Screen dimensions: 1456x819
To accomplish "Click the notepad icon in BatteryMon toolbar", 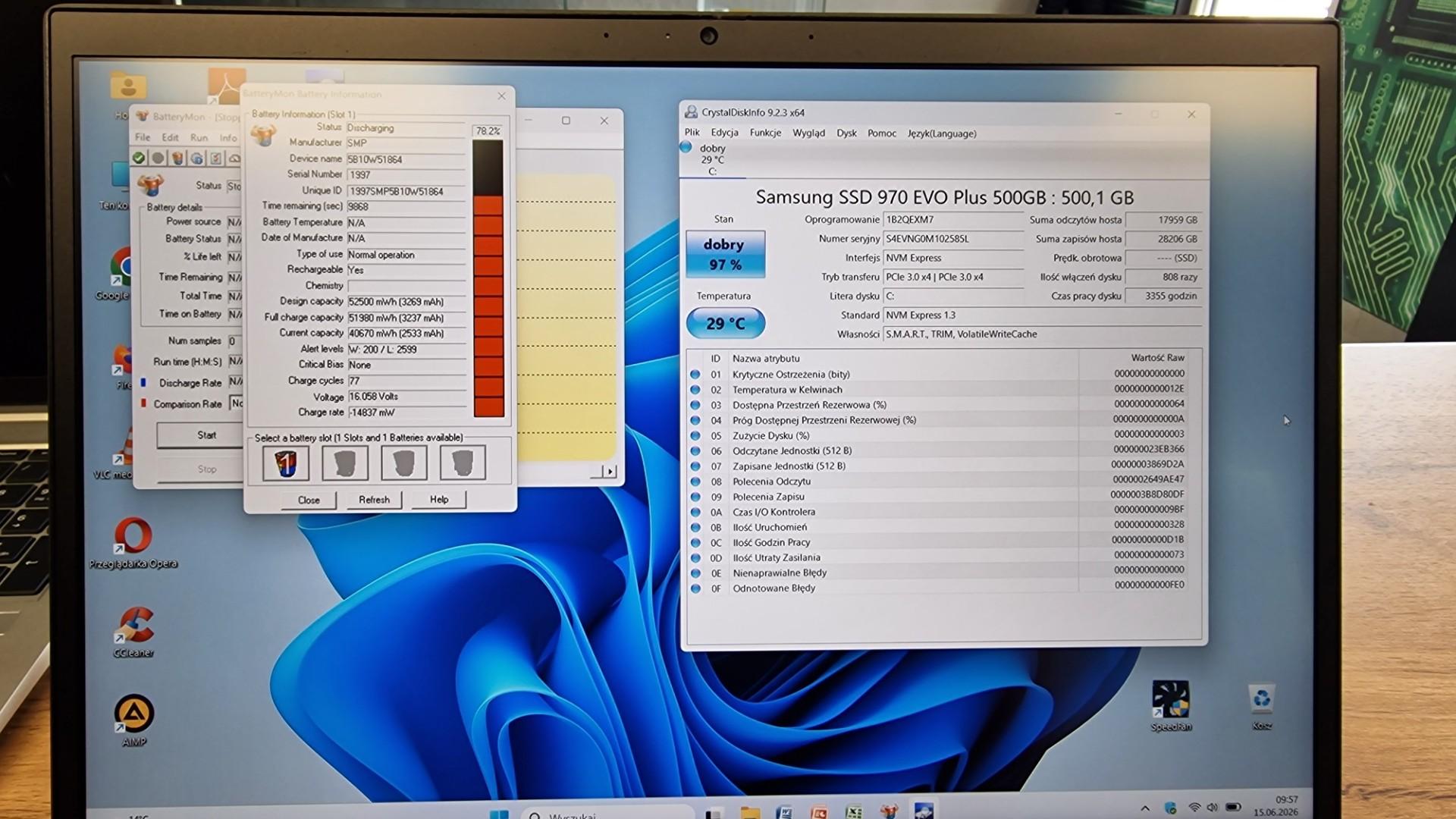I will (x=216, y=158).
